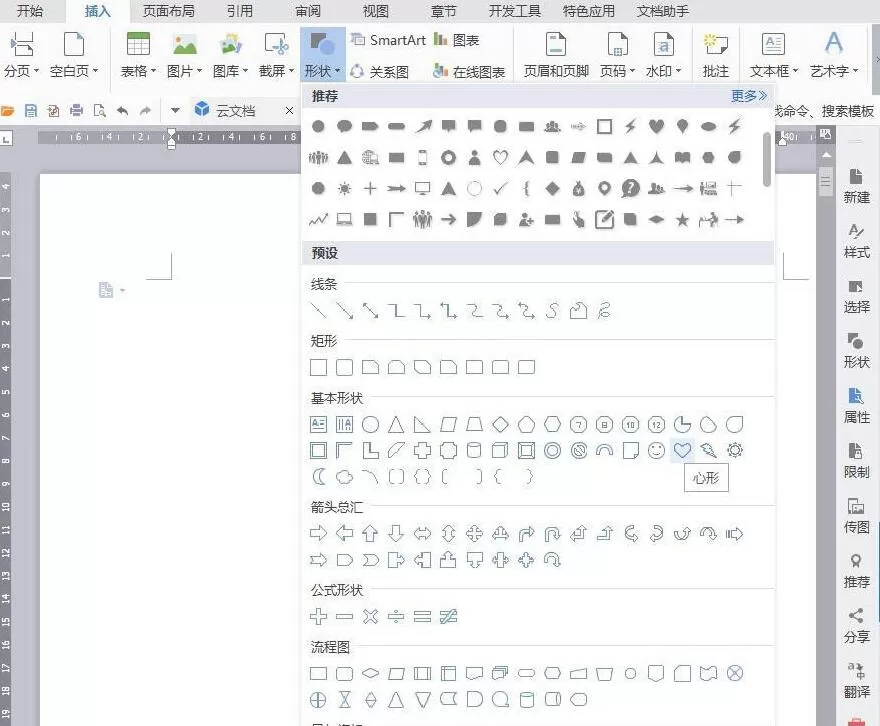The width and height of the screenshot is (880, 726).
Task: Choose the plain rectangle shape
Action: click(x=318, y=367)
